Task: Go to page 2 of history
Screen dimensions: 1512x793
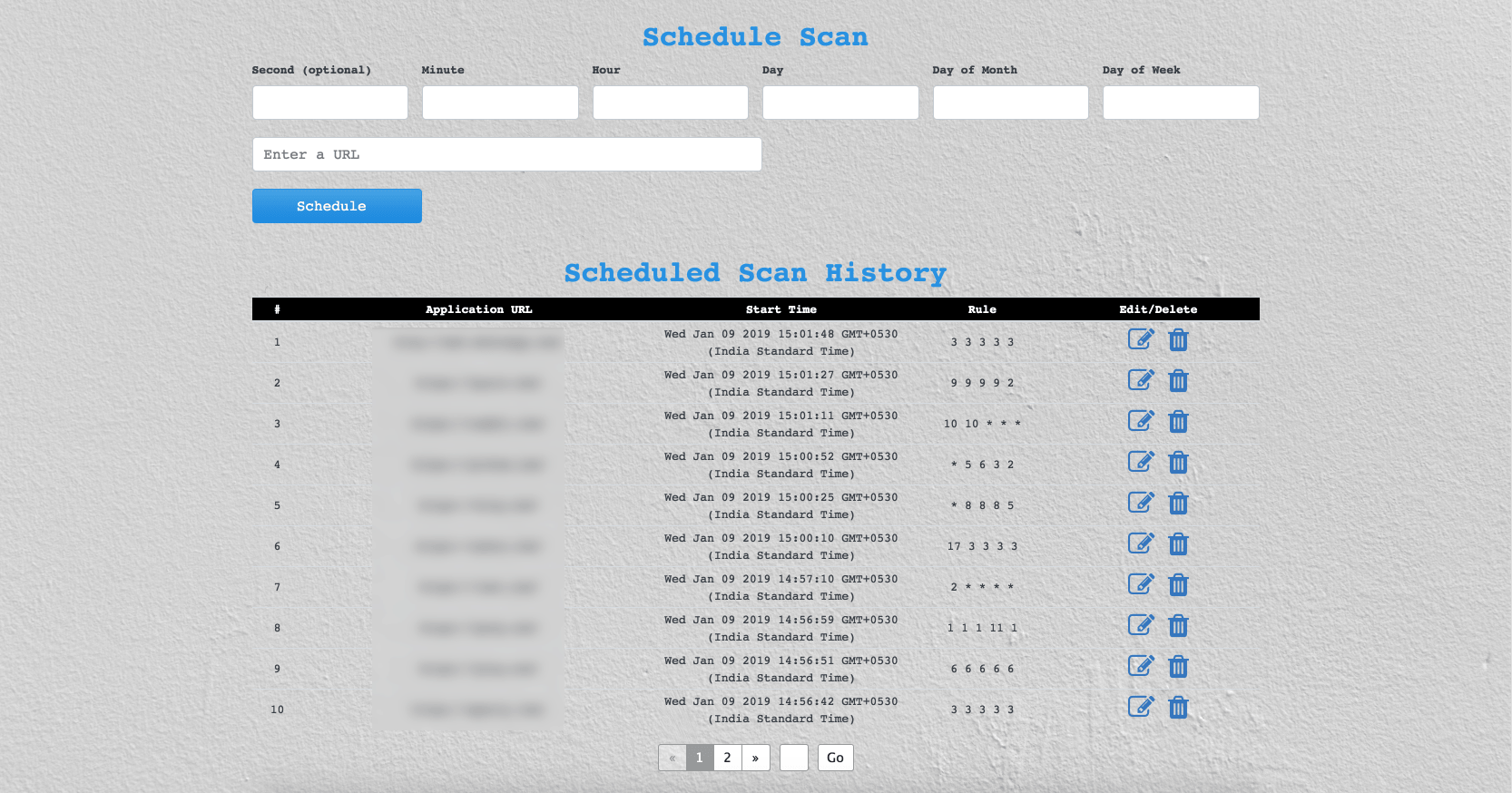Action: 727,758
